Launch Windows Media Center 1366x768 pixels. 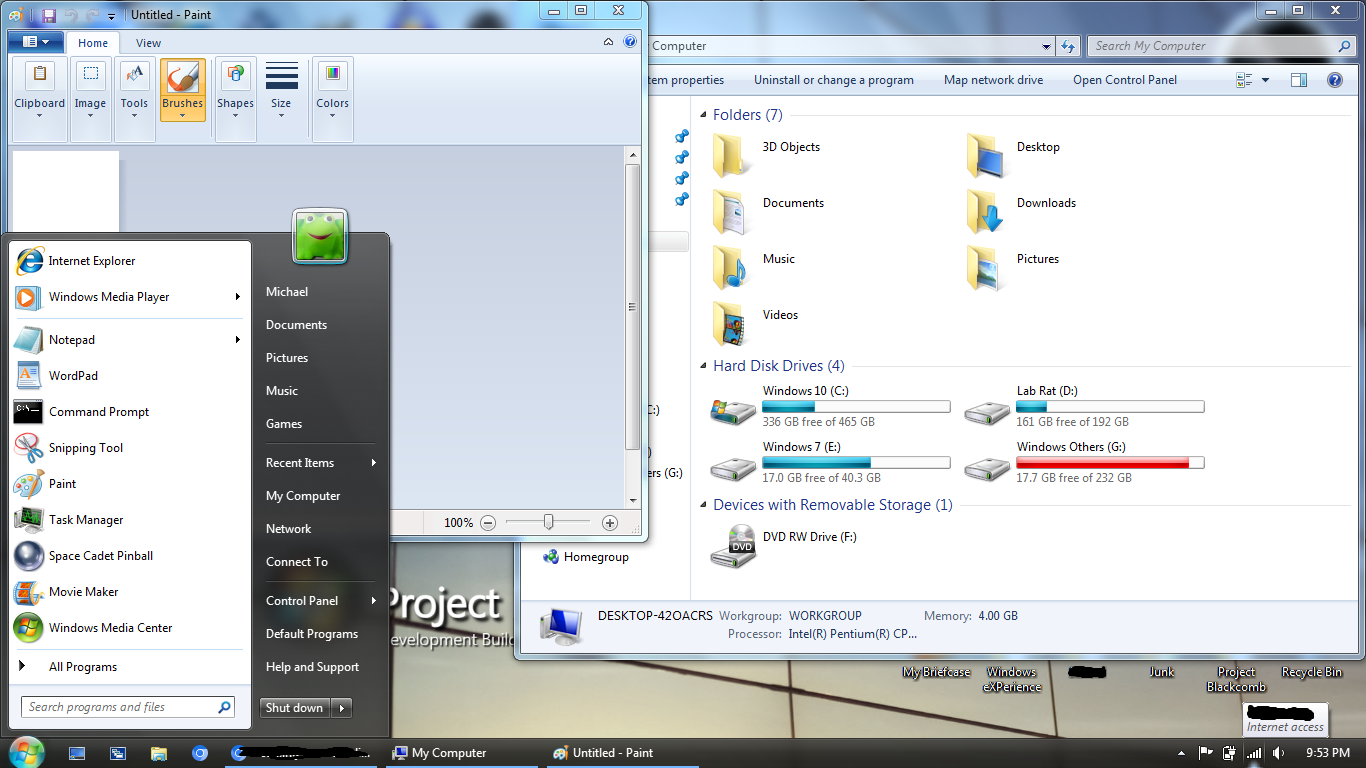130,628
